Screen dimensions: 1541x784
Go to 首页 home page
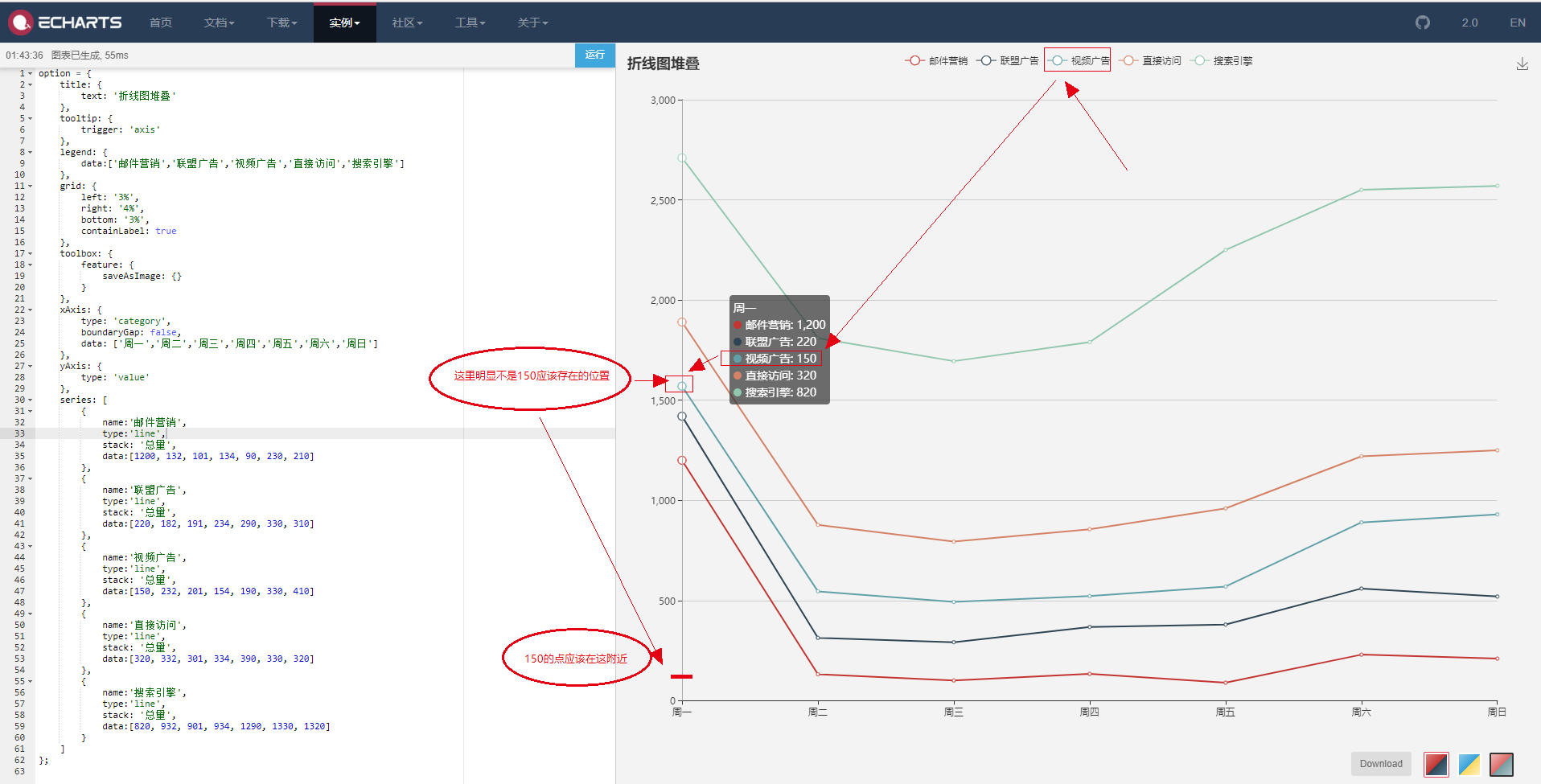[x=161, y=23]
